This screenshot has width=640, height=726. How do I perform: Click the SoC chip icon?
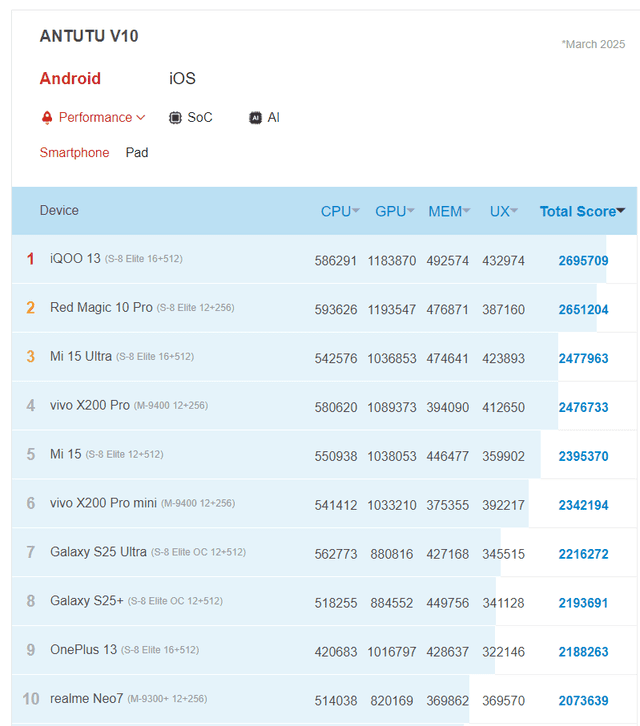175,118
